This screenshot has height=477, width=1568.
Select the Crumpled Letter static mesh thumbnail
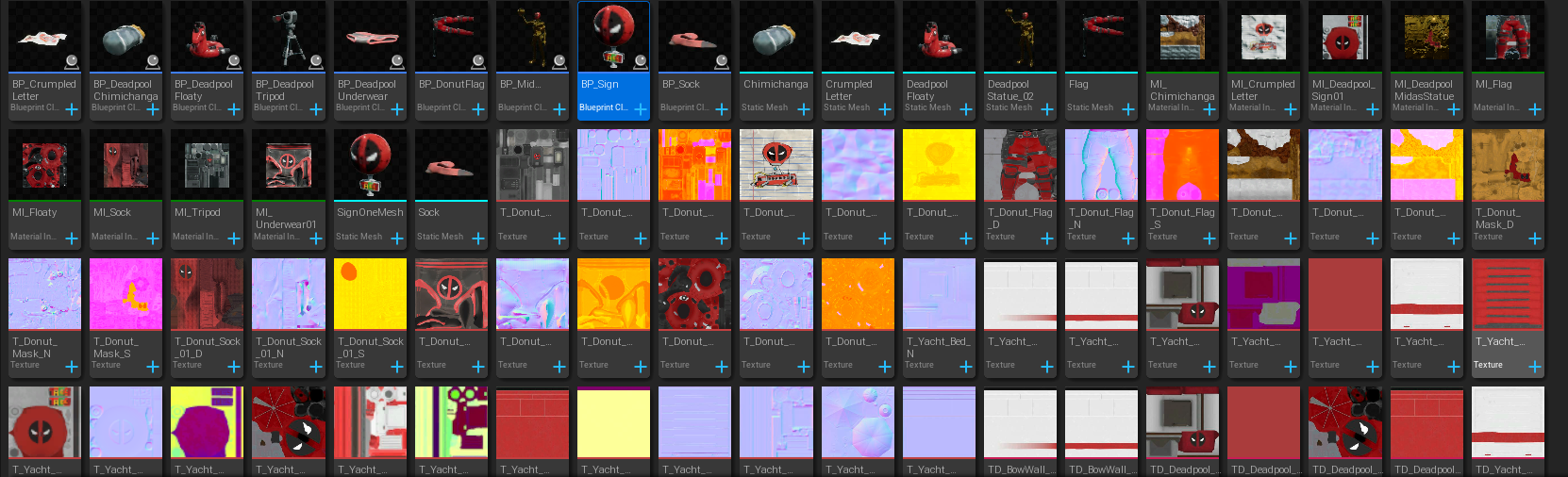pos(858,36)
